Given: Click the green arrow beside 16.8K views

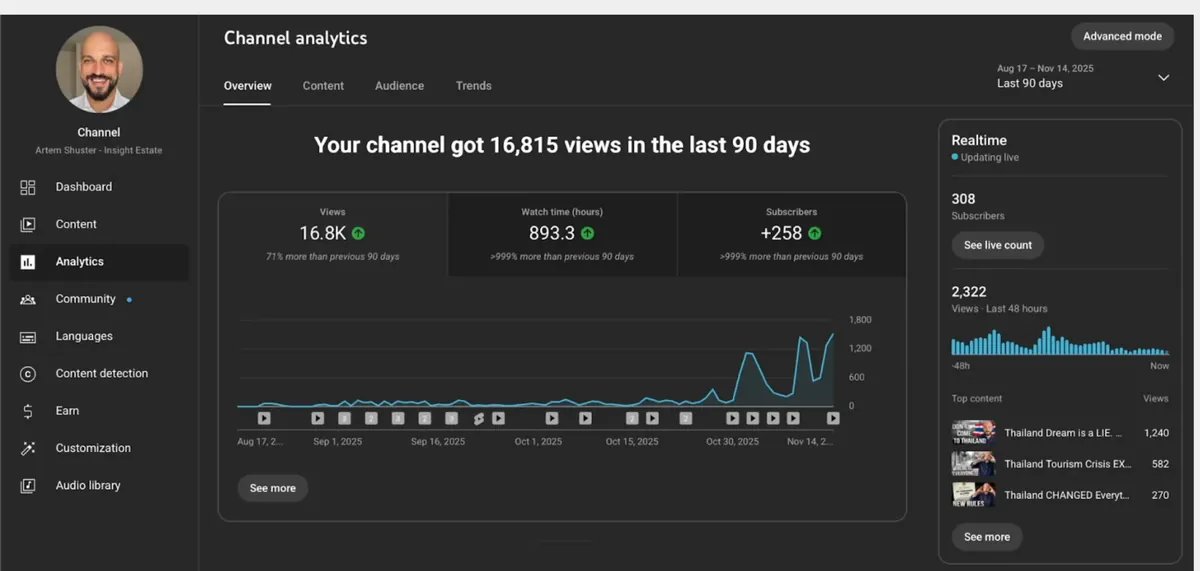Looking at the screenshot, I should pos(359,233).
